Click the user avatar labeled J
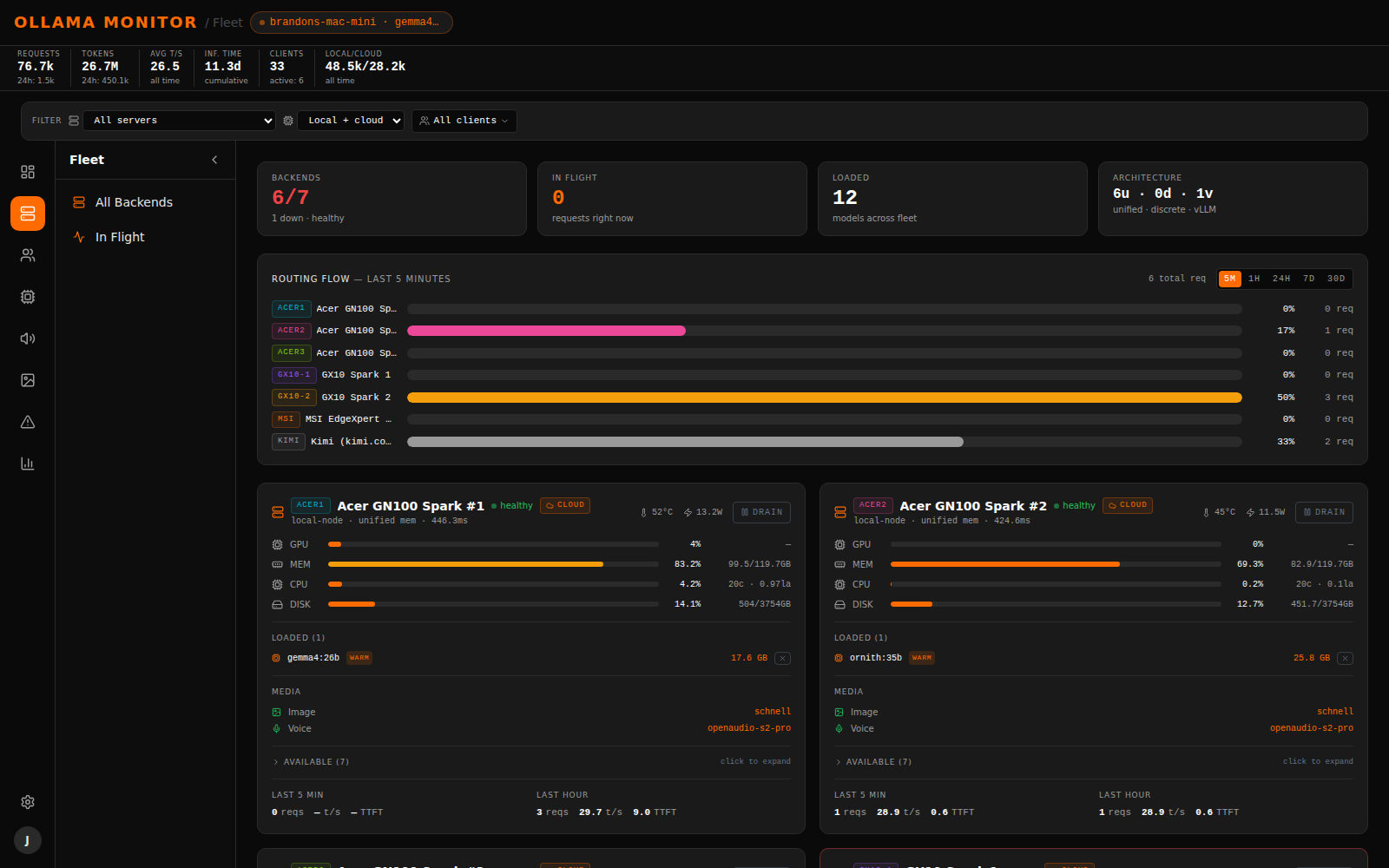Screen dimensions: 1389x868 pyautogui.click(x=28, y=840)
